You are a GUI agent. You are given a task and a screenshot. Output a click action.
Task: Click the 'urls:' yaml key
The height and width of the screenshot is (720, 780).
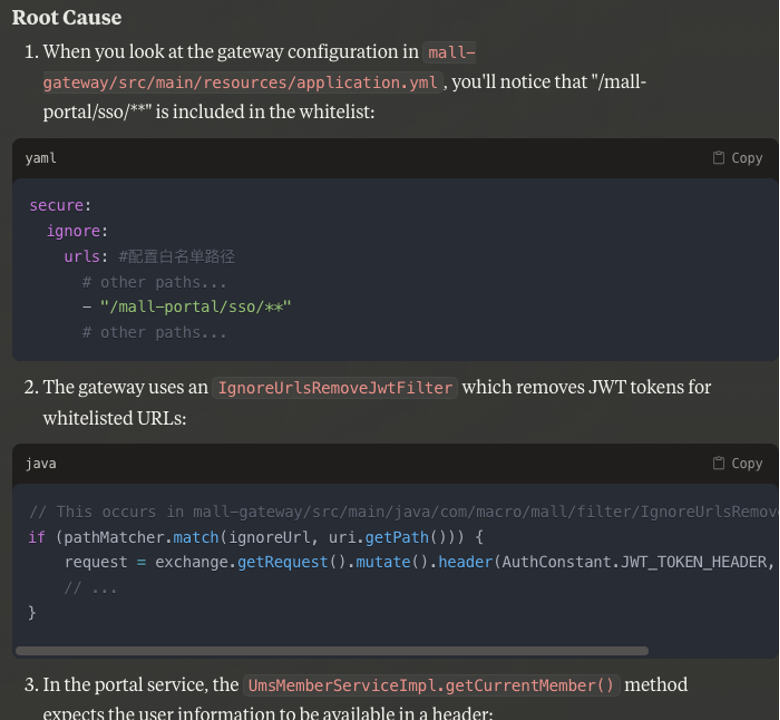86,257
